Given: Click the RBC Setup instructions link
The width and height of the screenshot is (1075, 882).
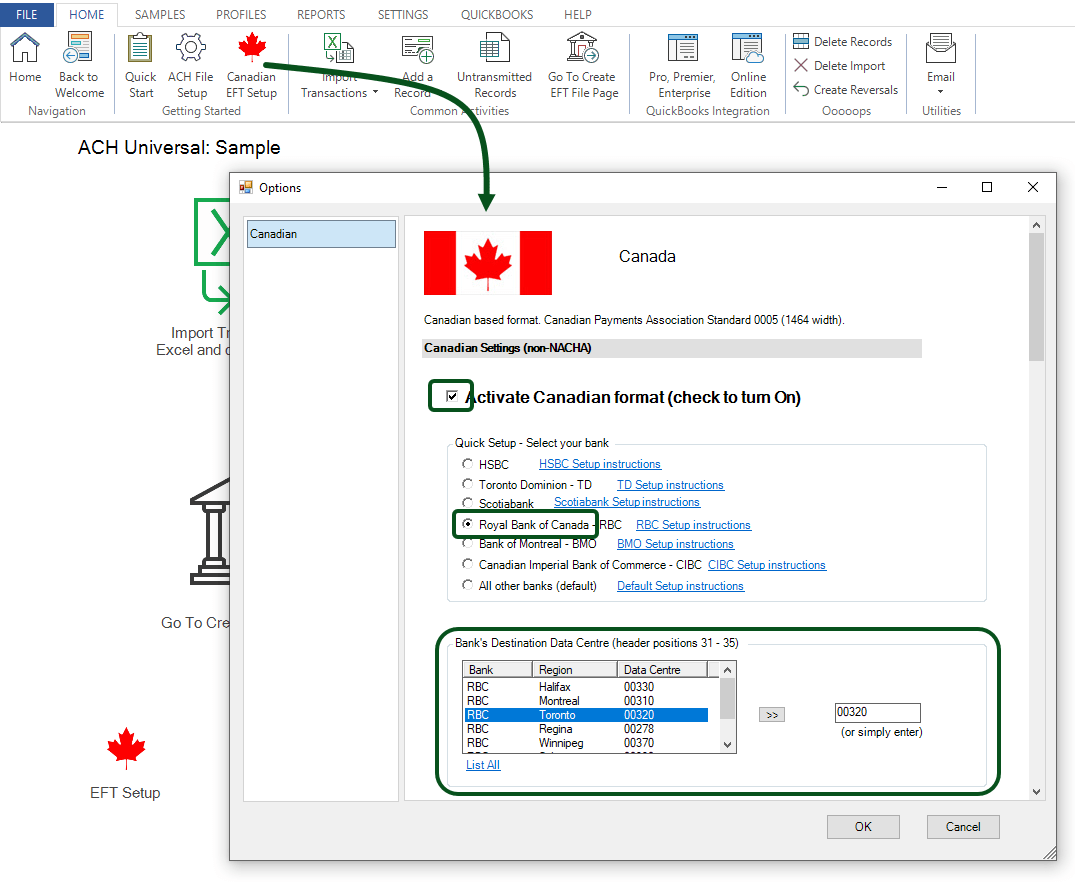Looking at the screenshot, I should coord(693,524).
